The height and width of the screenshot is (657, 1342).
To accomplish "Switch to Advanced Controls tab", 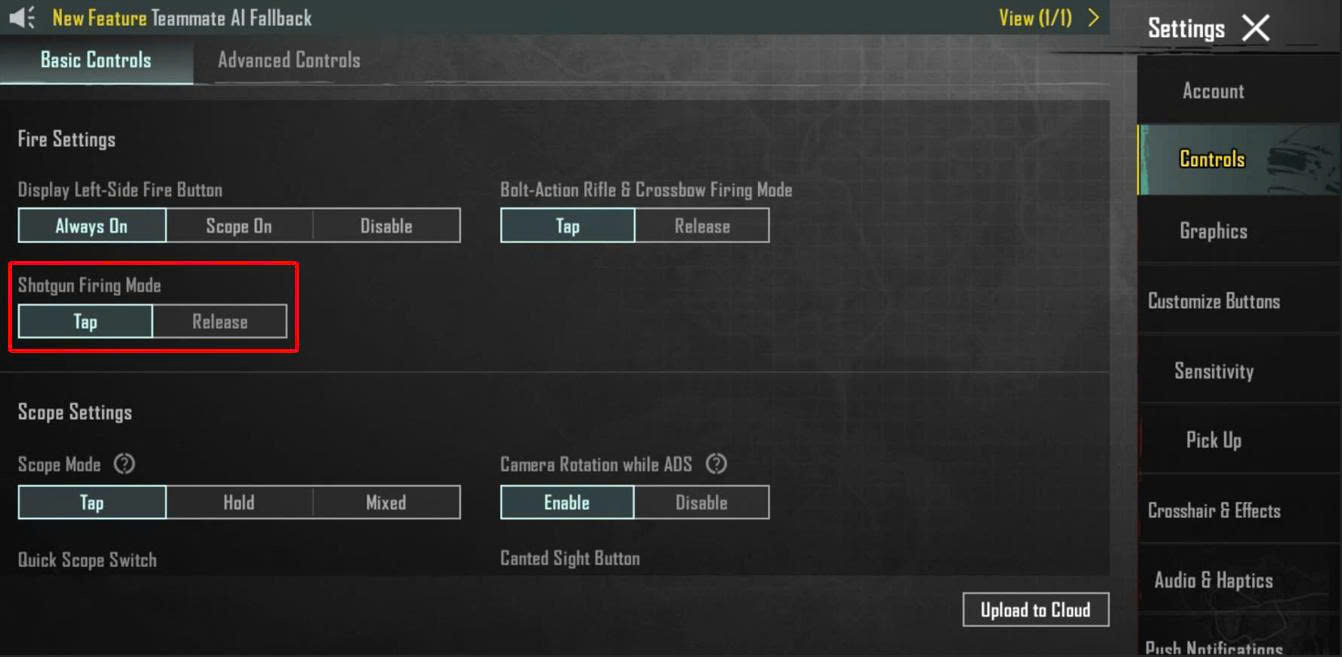I will pos(289,60).
